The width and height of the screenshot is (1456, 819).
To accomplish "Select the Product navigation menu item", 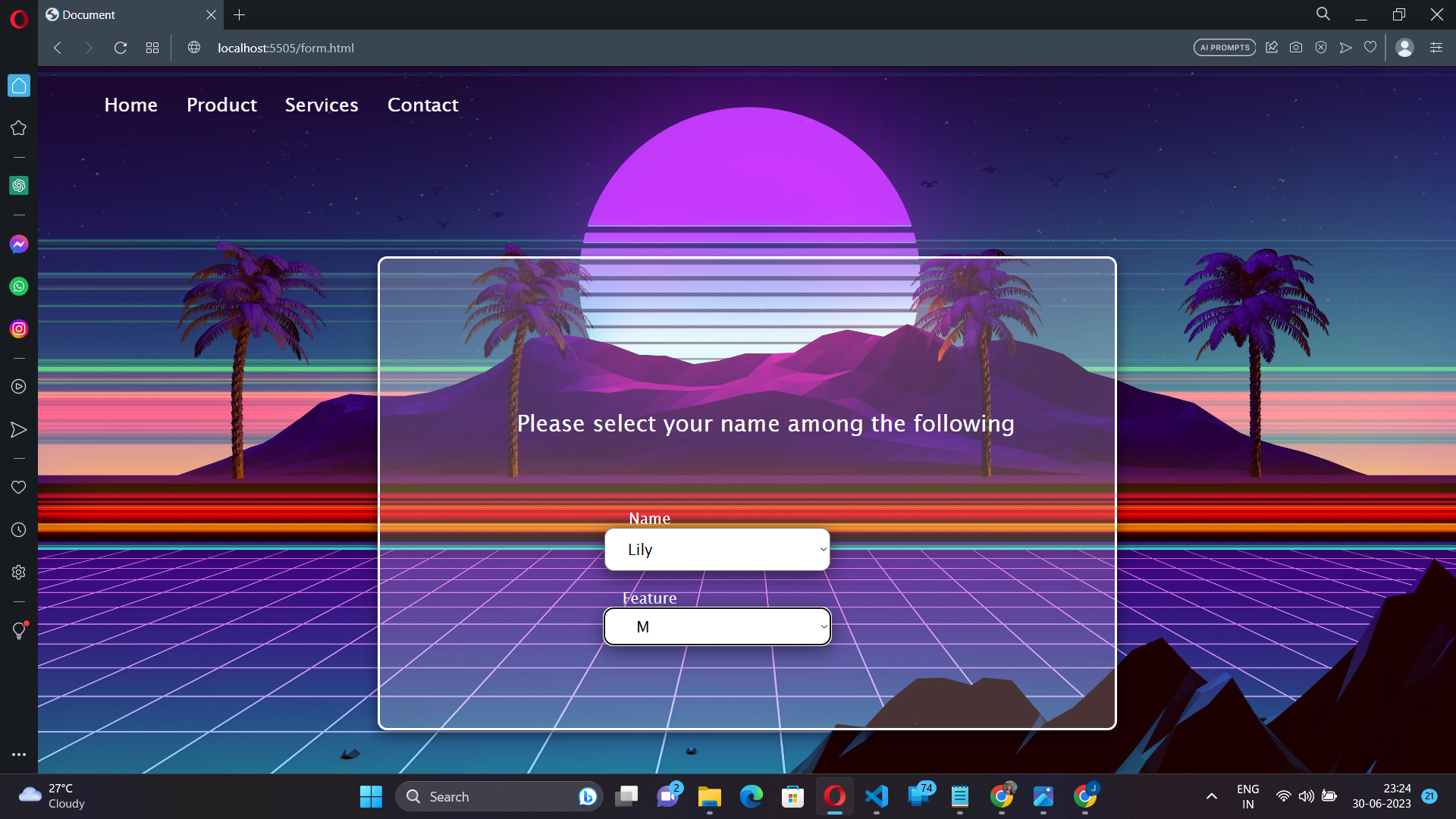I will click(221, 105).
